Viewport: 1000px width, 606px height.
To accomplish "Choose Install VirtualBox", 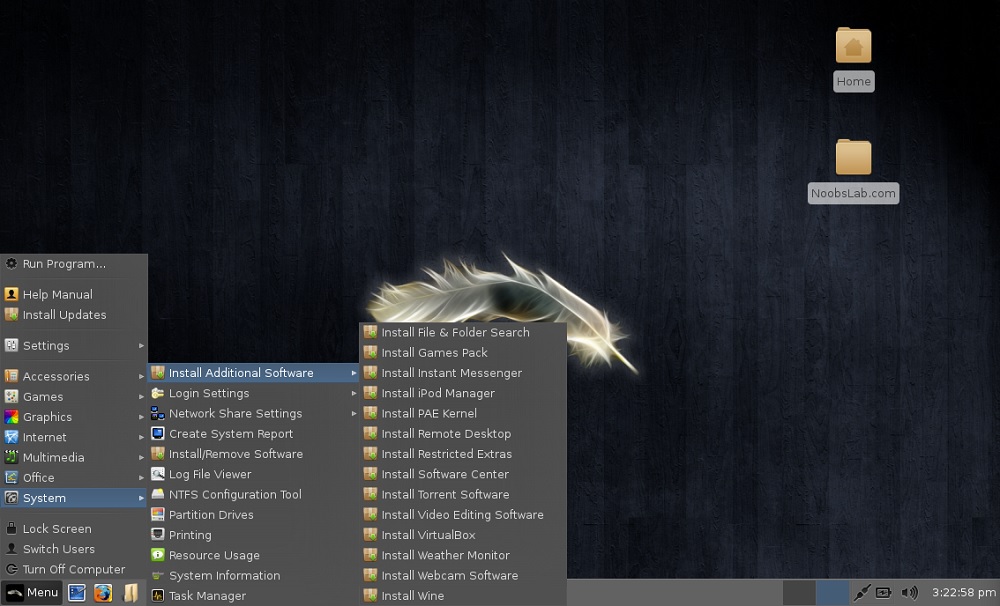I will [463, 535].
